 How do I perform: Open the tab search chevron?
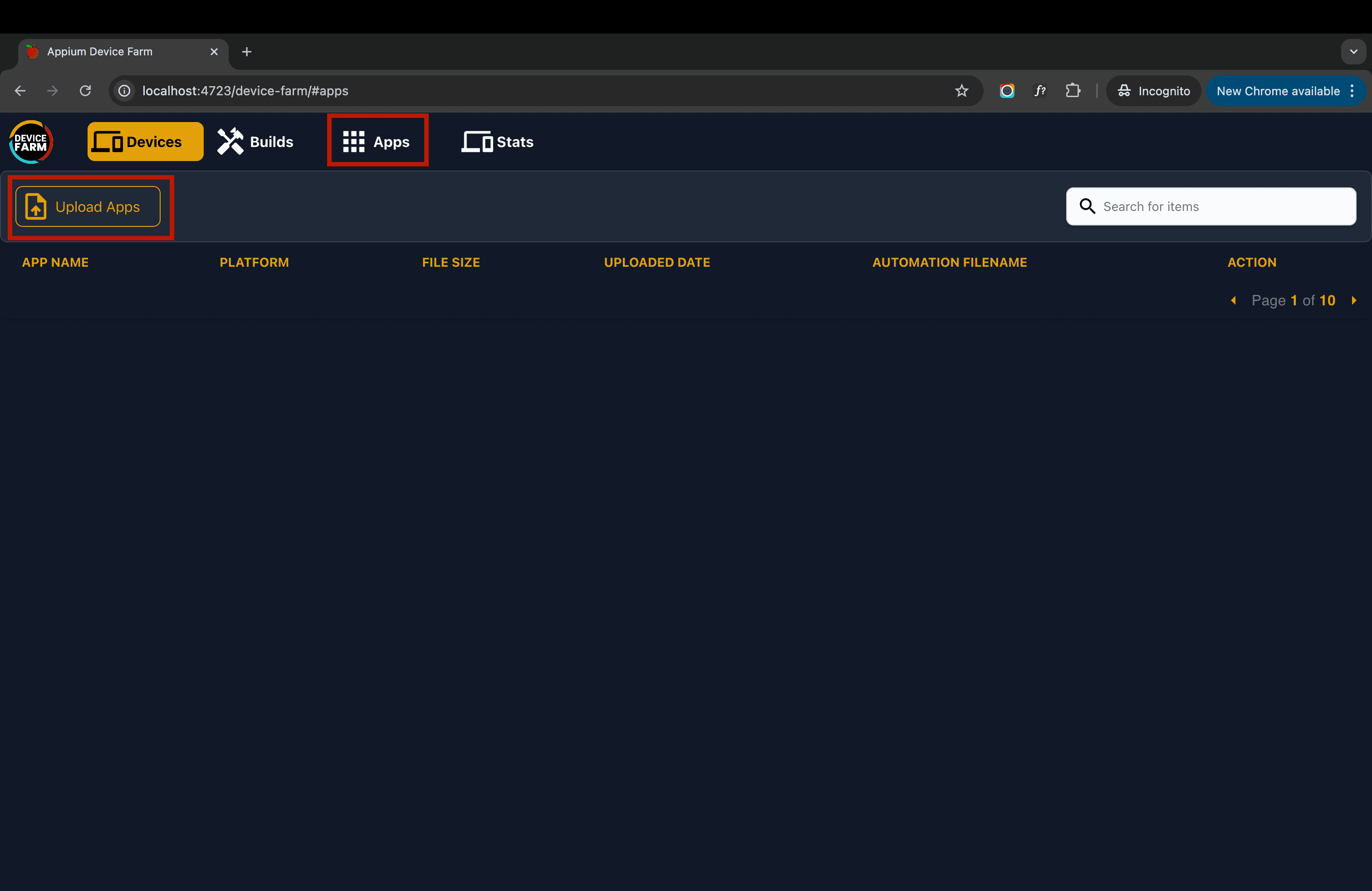(1353, 51)
